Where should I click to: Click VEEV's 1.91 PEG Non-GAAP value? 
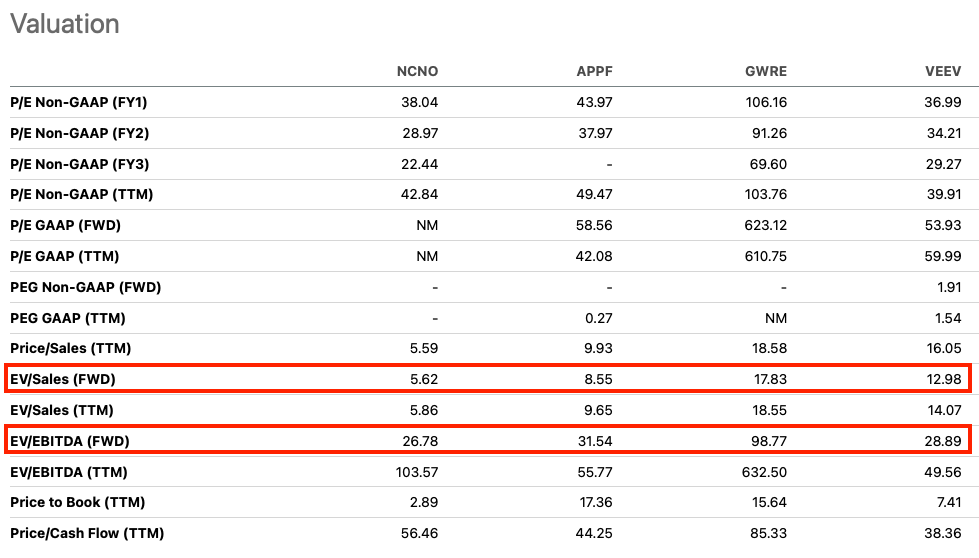pyautogui.click(x=949, y=287)
